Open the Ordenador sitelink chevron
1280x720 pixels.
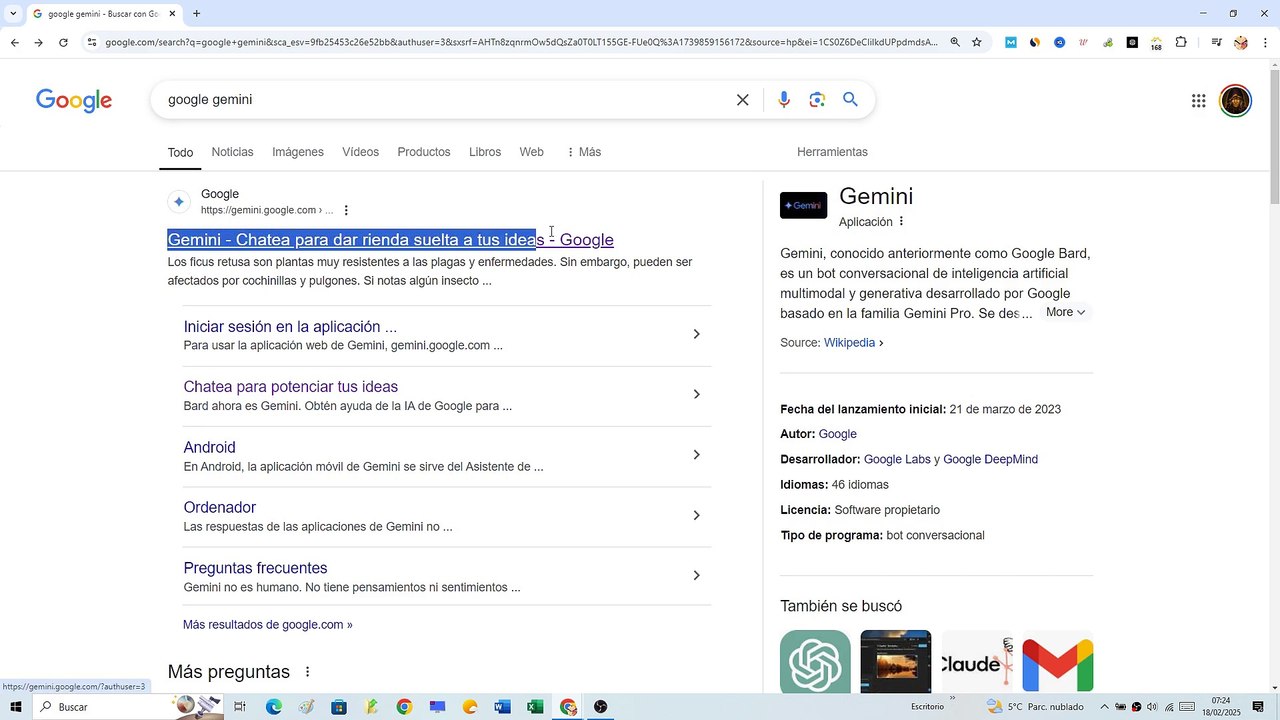(x=696, y=515)
